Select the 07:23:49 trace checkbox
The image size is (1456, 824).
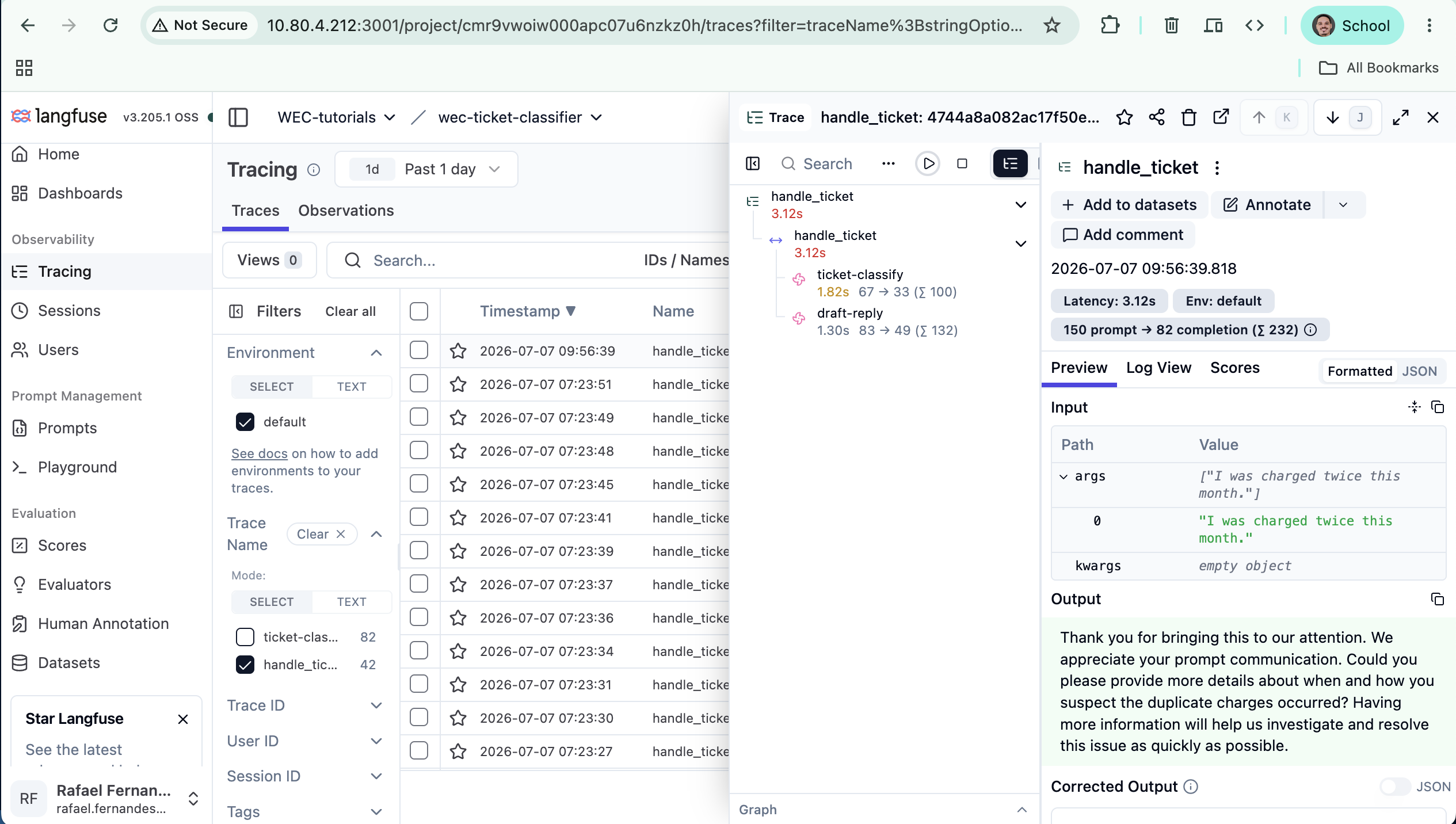click(419, 417)
